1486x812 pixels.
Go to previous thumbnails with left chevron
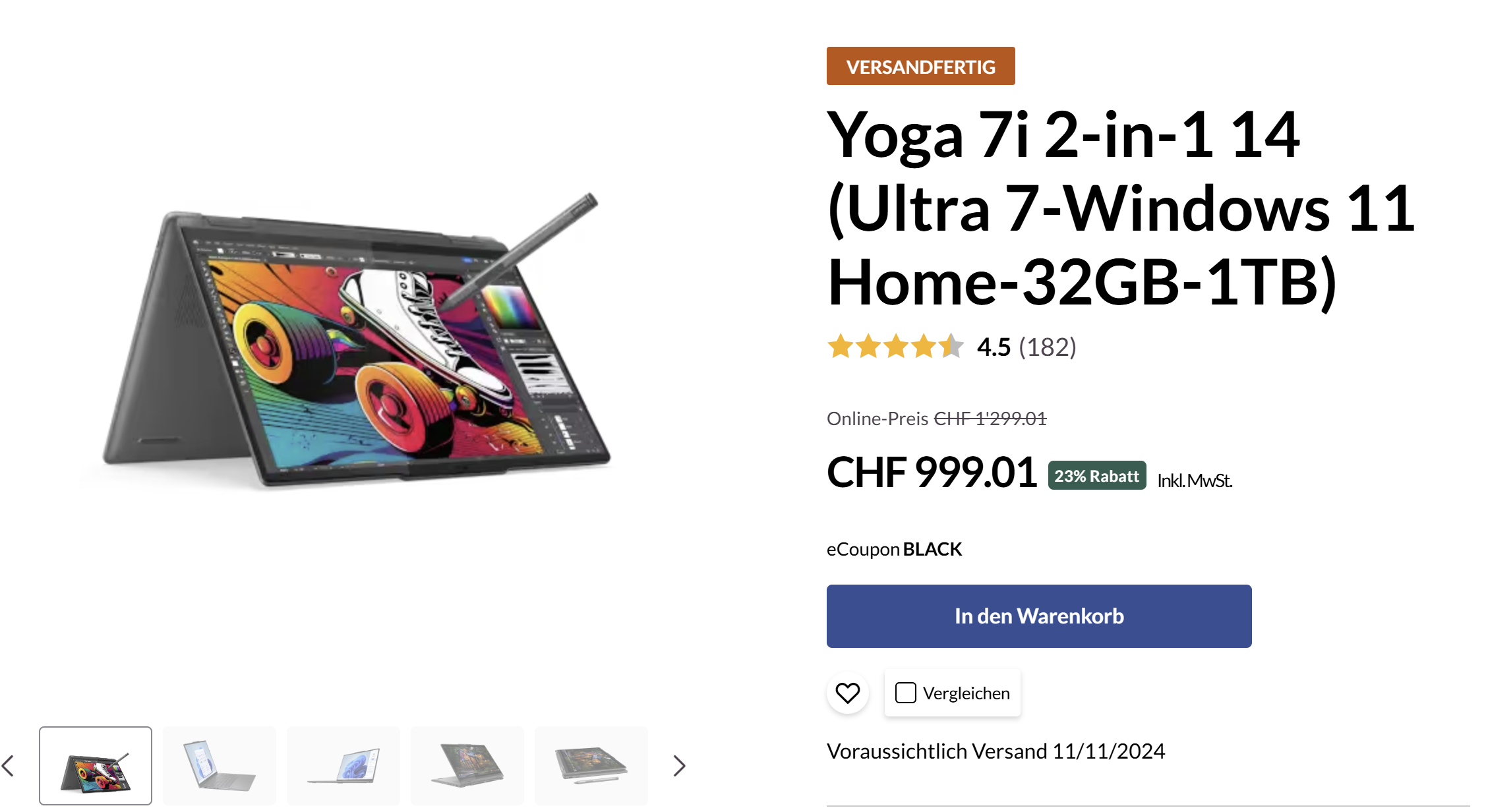click(x=8, y=766)
